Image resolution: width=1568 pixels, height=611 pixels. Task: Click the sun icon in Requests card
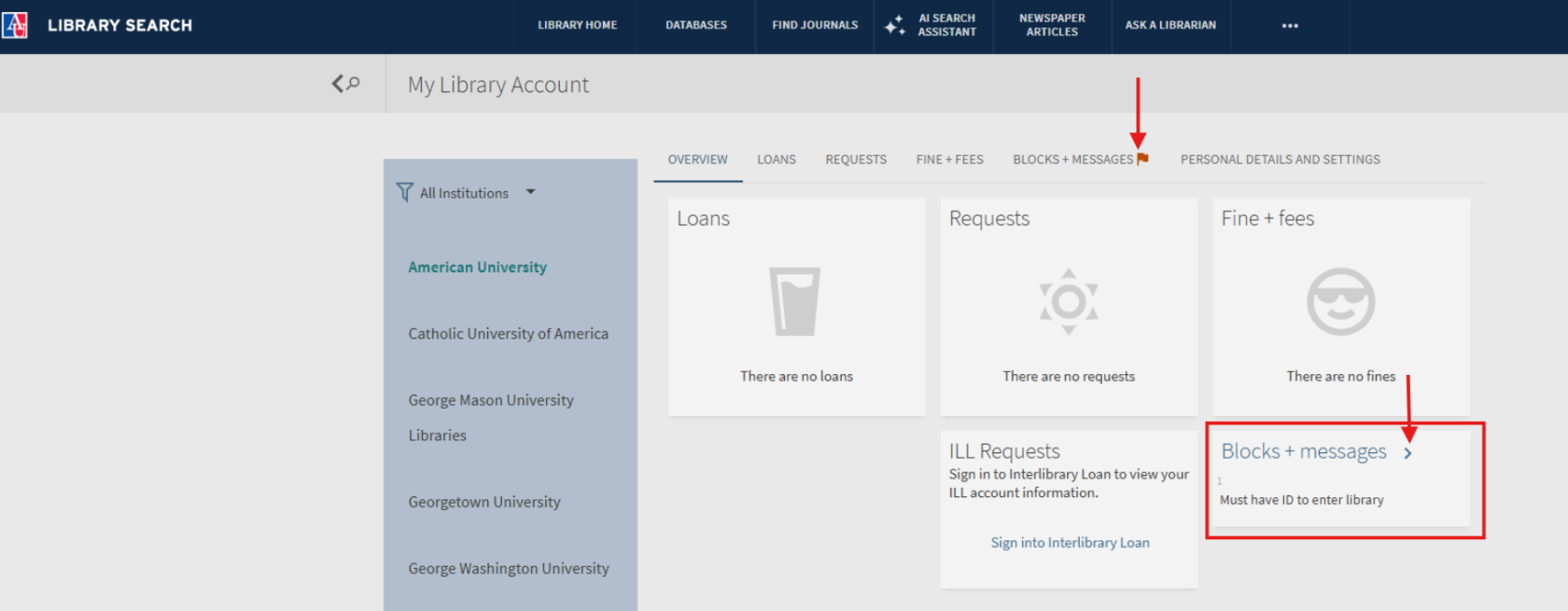pos(1069,301)
